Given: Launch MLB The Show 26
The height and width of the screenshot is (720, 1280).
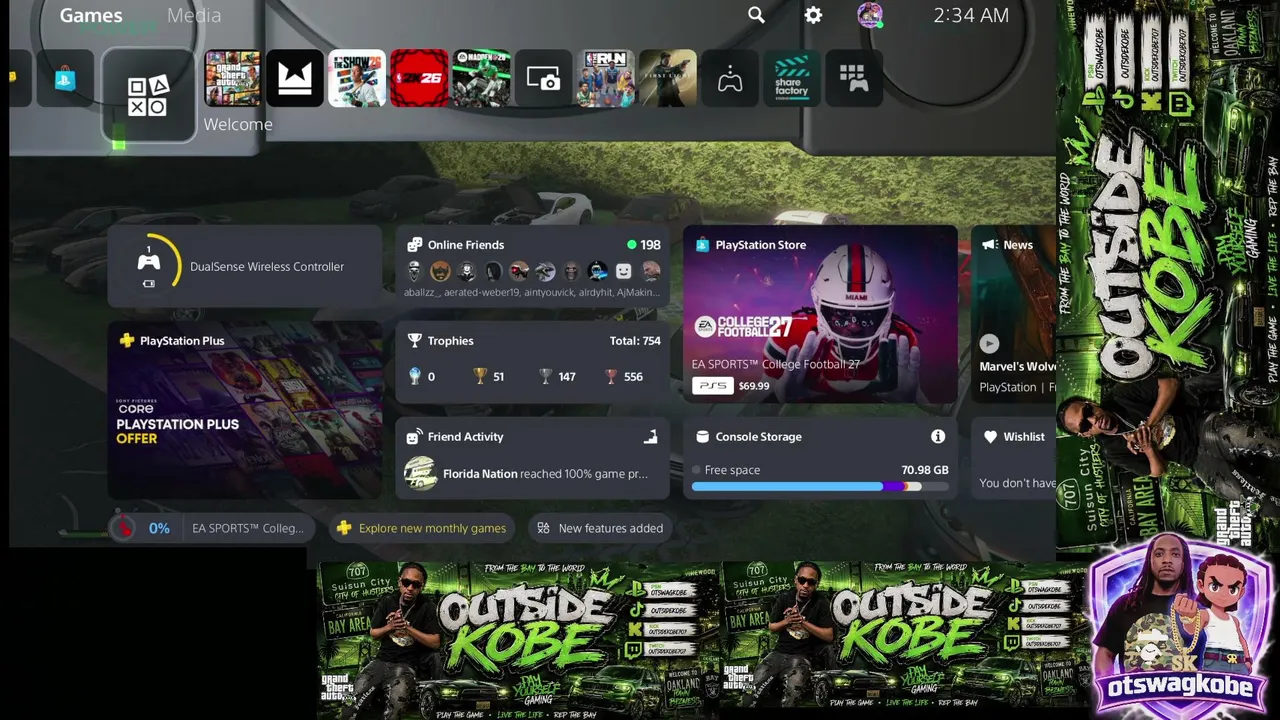Looking at the screenshot, I should click(x=357, y=78).
